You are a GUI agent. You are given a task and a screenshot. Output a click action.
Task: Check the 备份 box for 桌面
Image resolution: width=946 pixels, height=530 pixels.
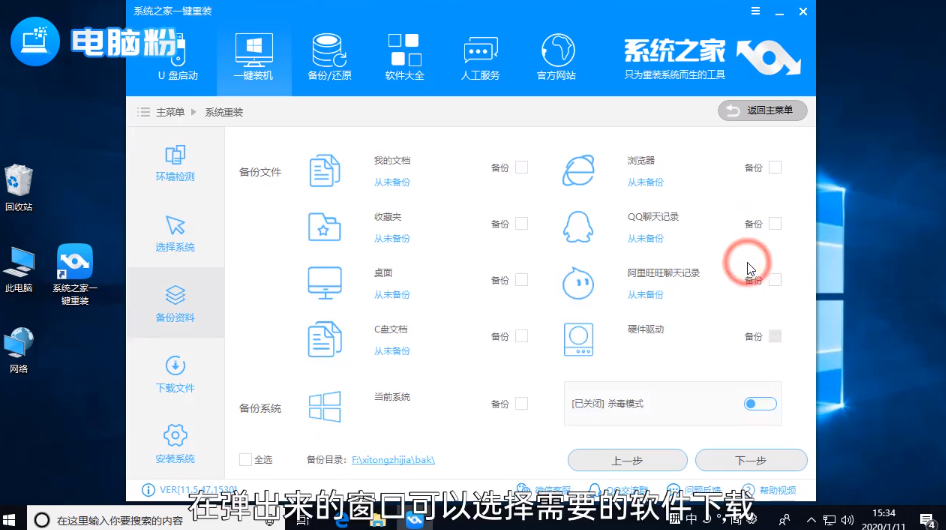[522, 279]
